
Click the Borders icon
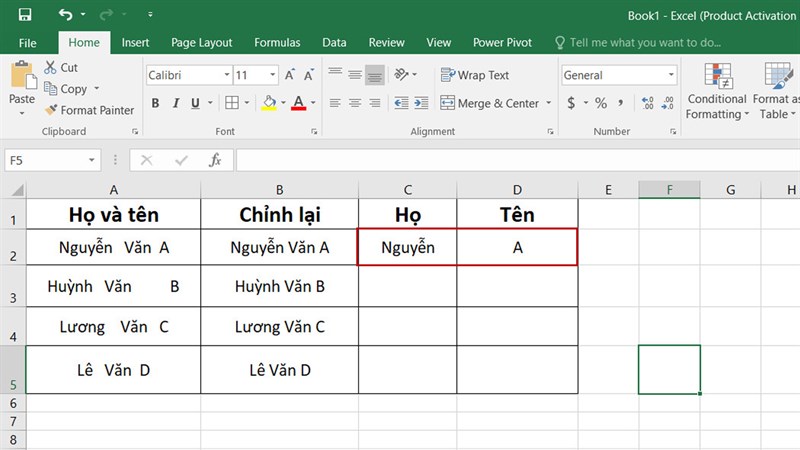pos(232,103)
